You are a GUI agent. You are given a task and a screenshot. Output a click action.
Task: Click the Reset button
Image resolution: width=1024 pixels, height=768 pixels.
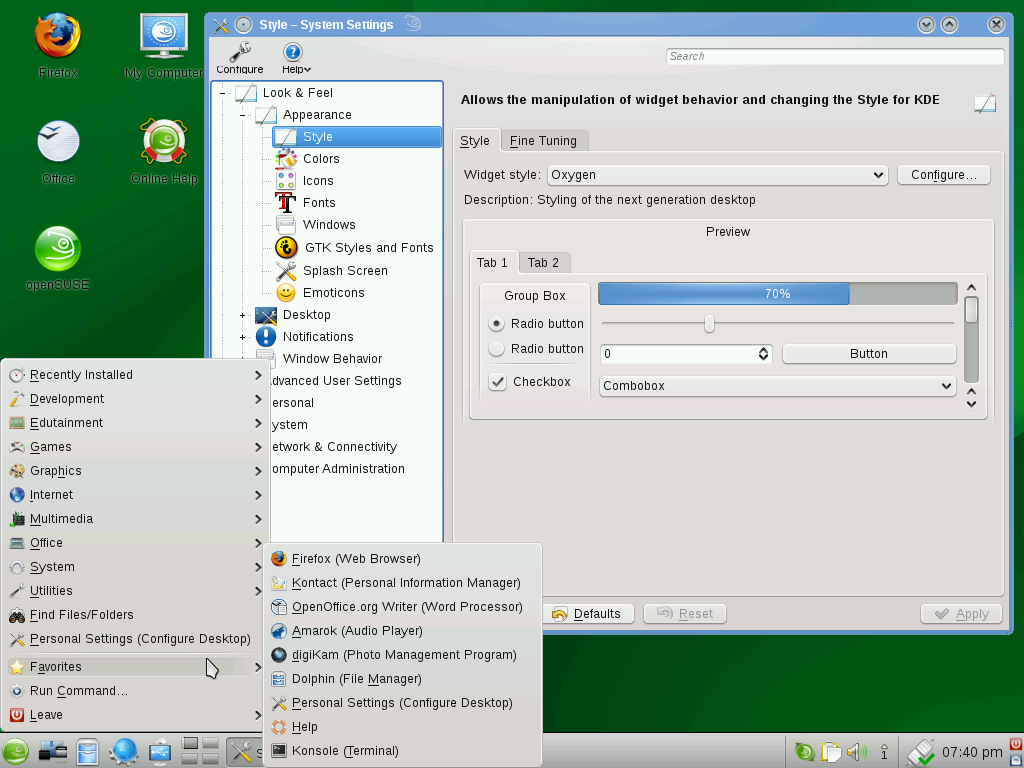[x=685, y=614]
